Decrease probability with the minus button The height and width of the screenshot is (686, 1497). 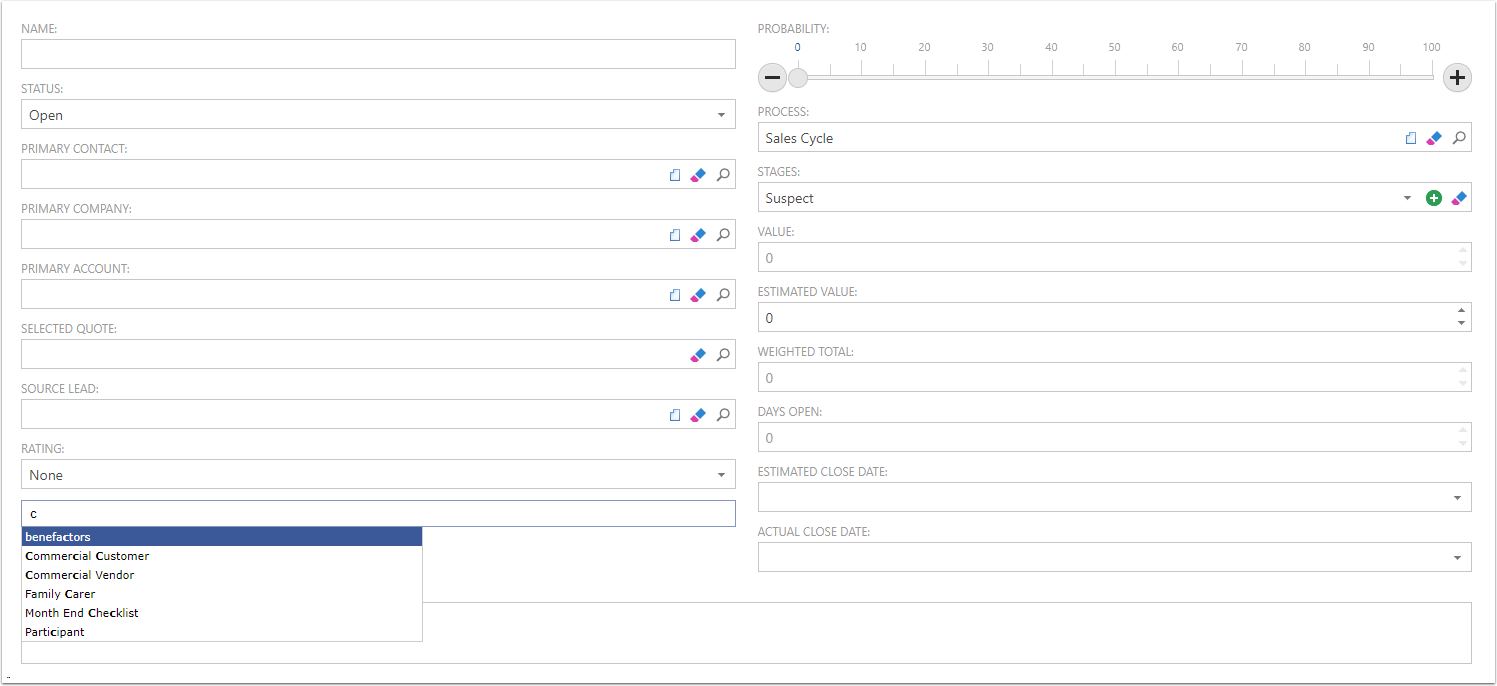coord(772,78)
